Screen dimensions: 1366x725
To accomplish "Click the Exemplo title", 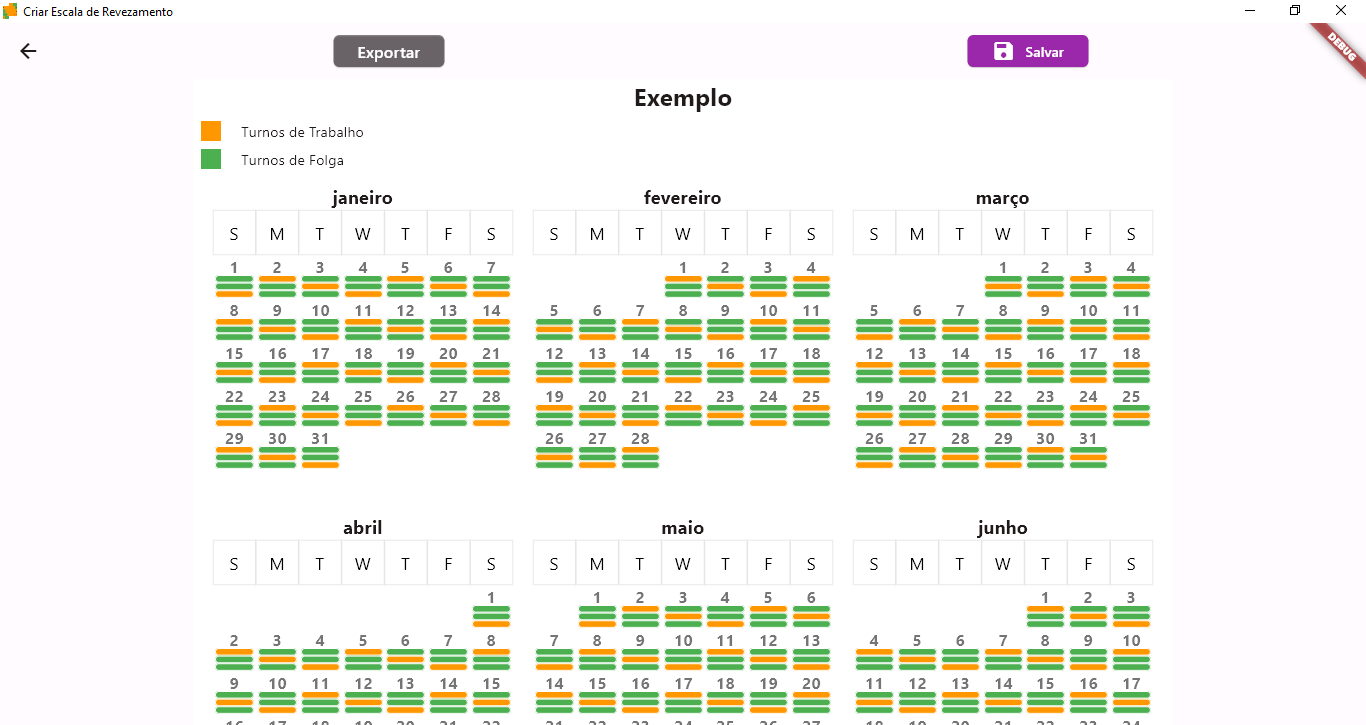I will pos(683,98).
